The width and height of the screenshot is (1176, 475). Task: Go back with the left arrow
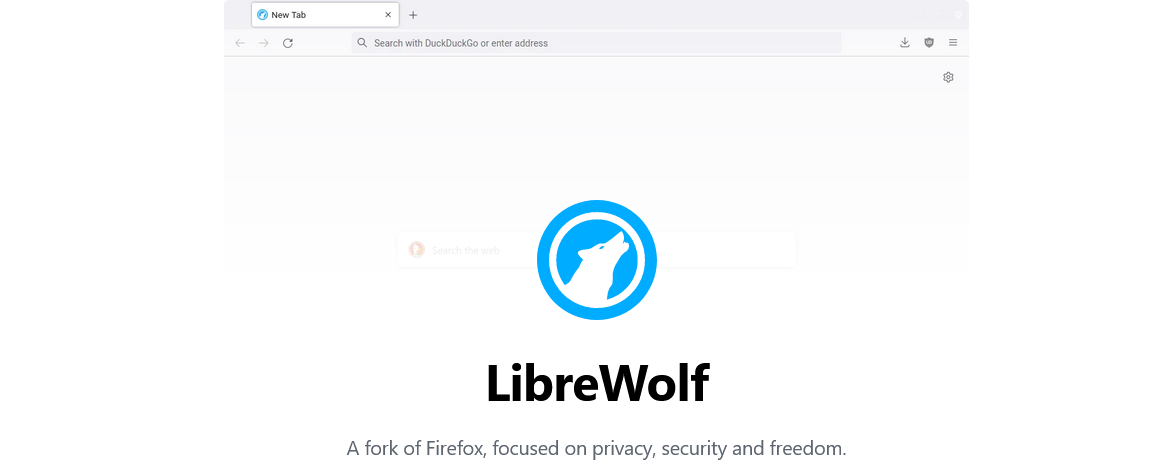[x=240, y=43]
